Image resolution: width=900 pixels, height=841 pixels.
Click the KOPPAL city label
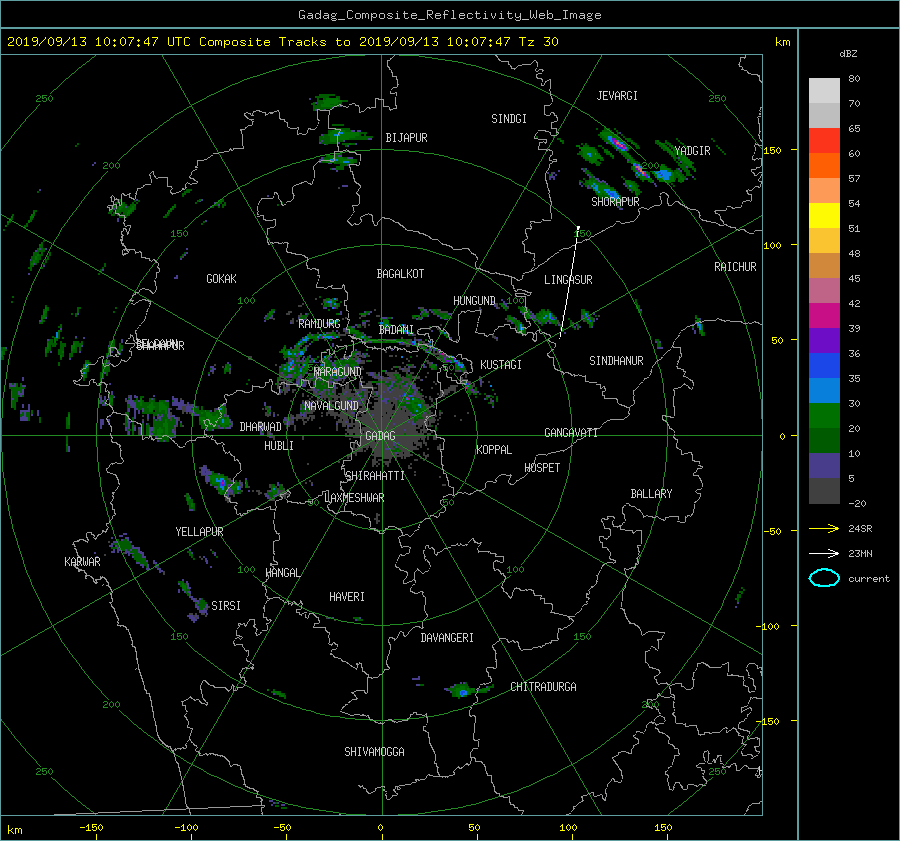[494, 450]
